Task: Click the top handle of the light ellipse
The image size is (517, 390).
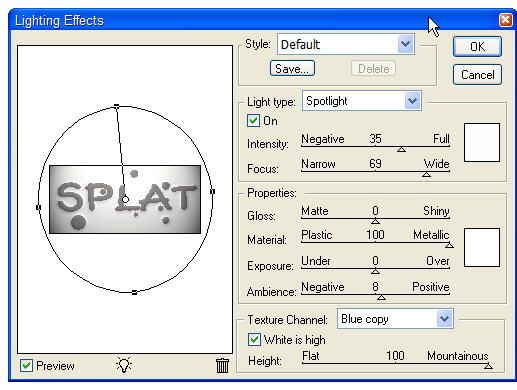Action: click(117, 106)
